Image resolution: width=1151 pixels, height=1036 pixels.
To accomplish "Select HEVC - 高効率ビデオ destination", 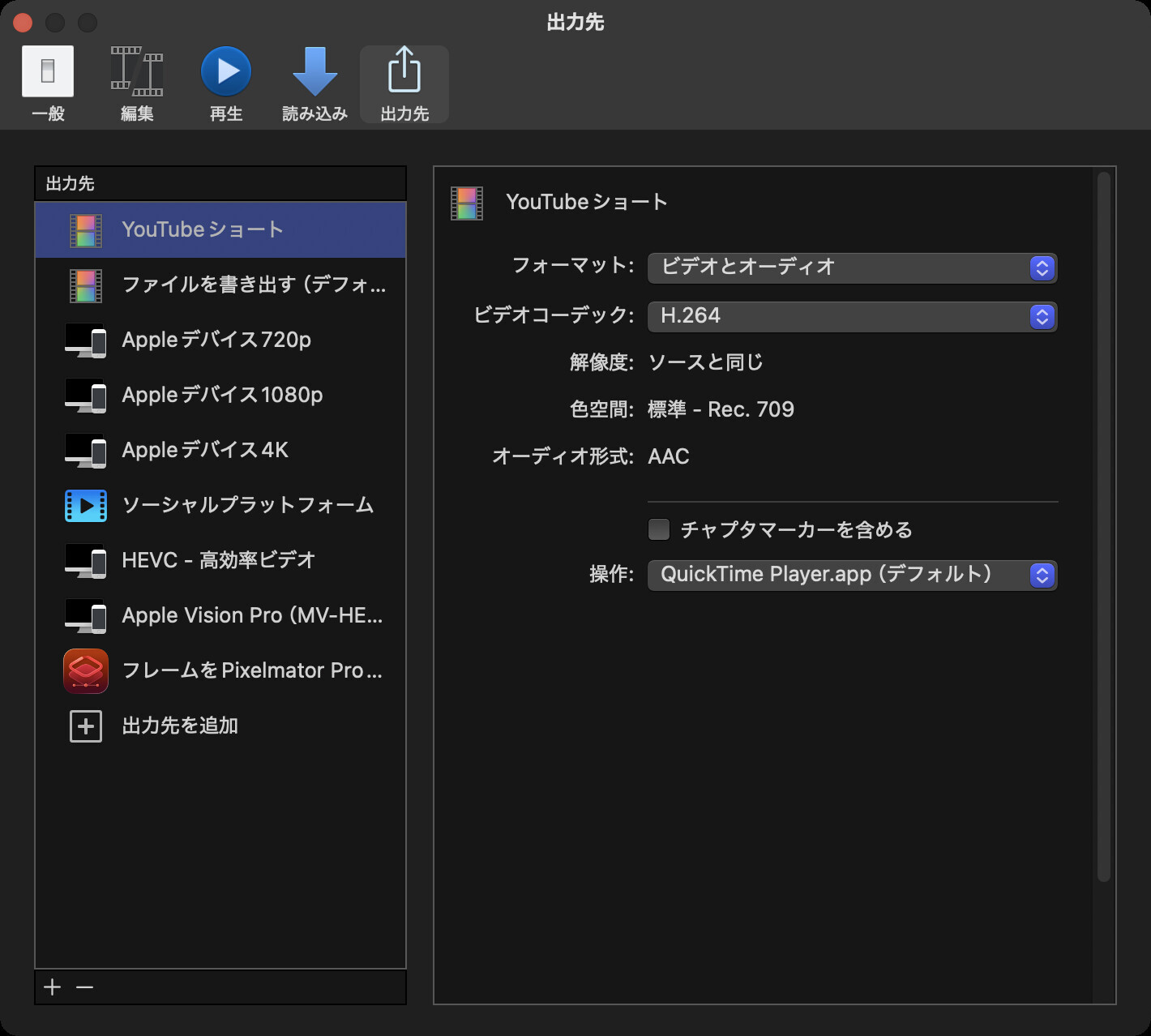I will [220, 561].
